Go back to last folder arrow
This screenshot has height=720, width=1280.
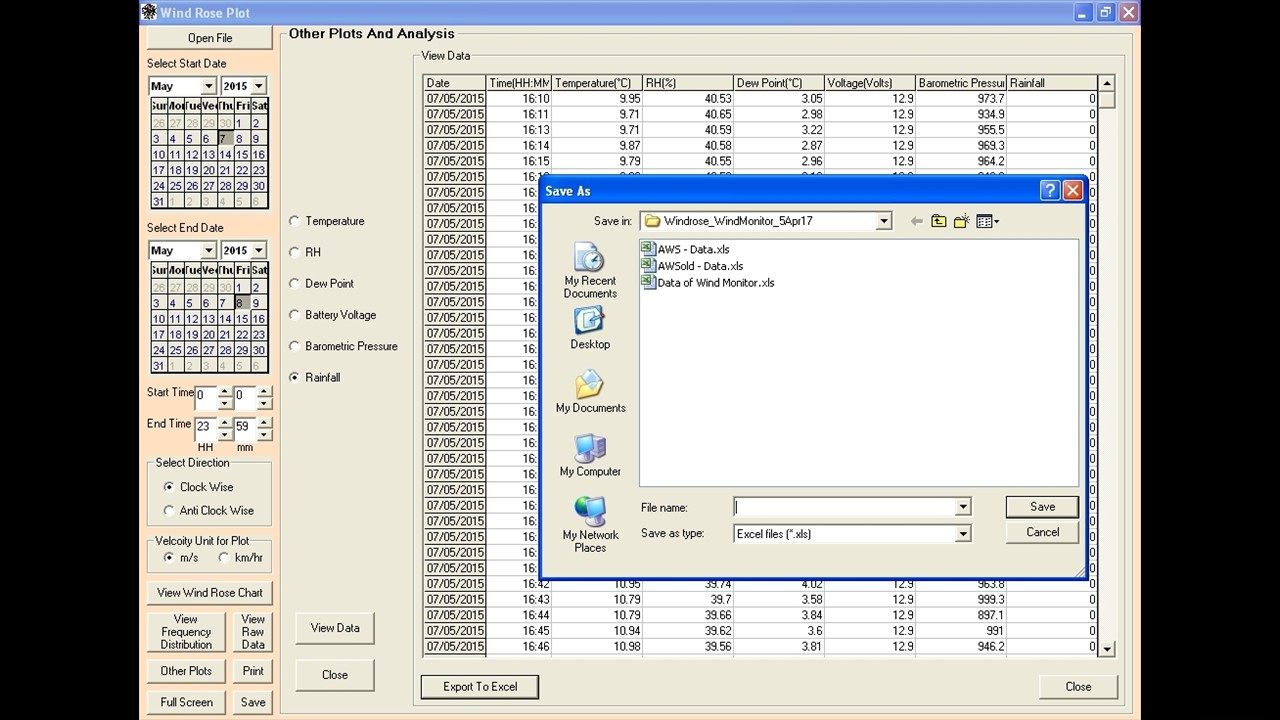[x=916, y=221]
